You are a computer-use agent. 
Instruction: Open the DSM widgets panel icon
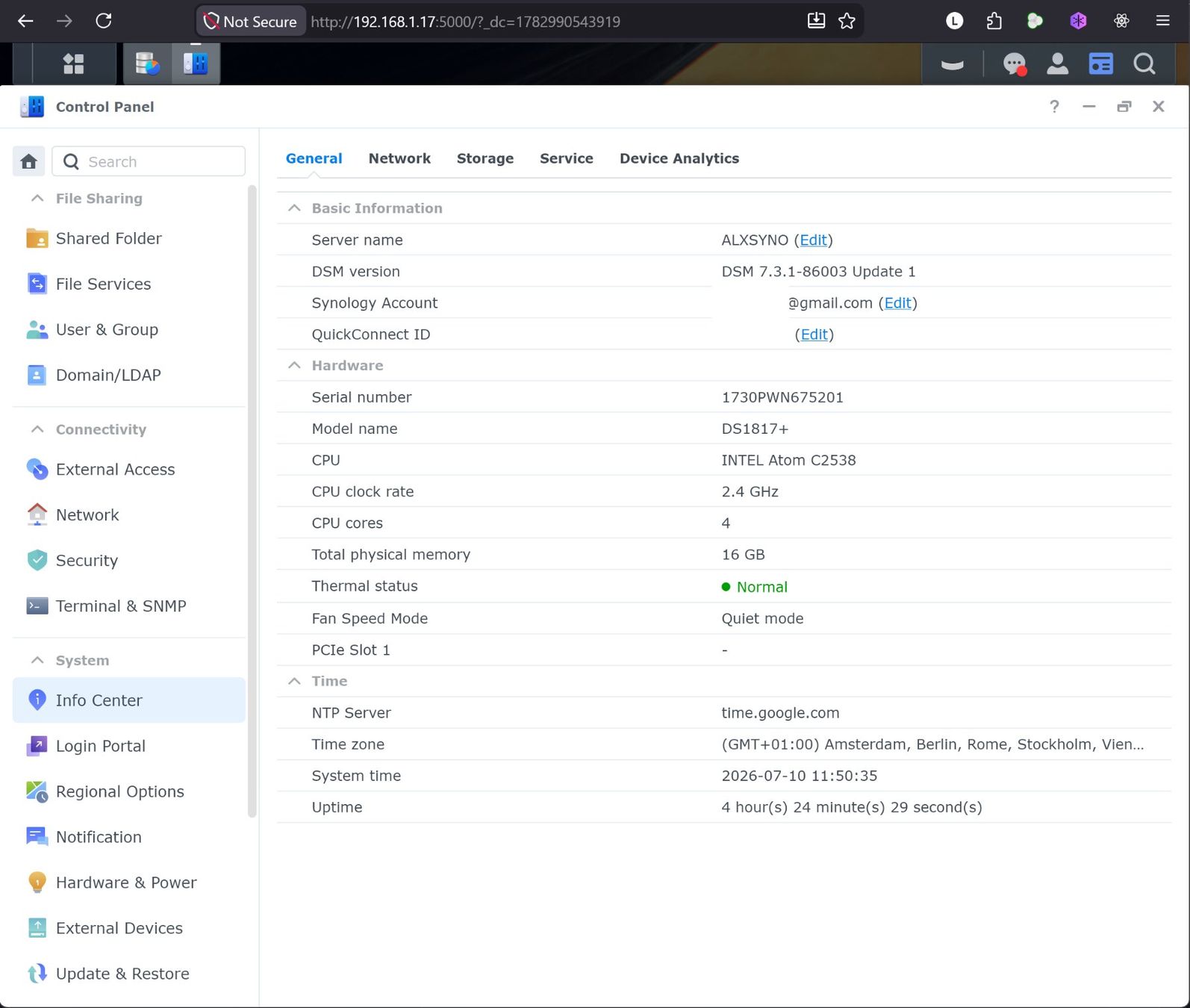(1100, 64)
